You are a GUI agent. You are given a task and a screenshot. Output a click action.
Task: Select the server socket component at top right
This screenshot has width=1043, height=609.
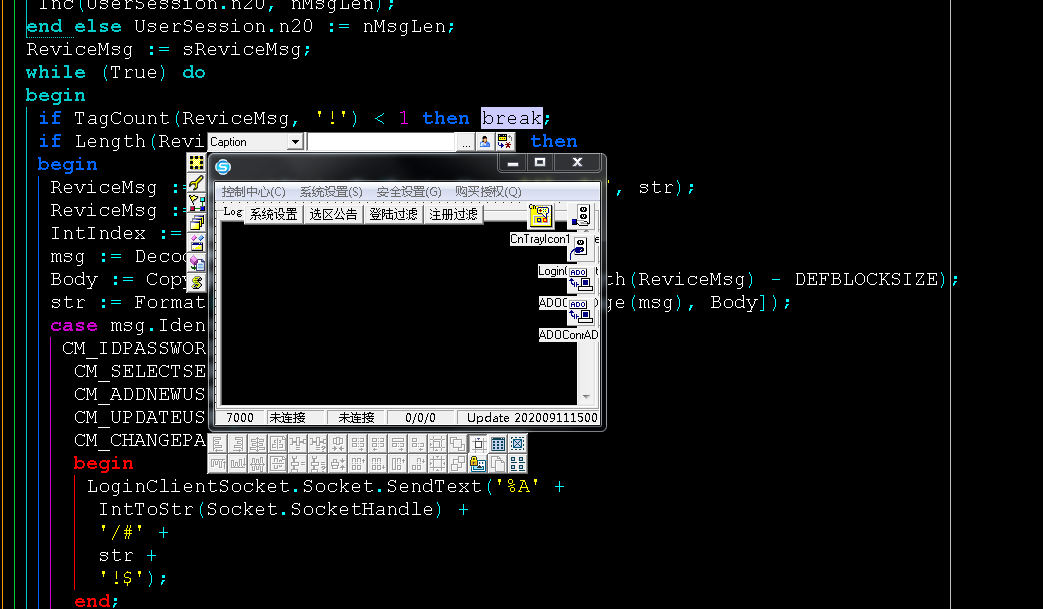click(x=583, y=215)
